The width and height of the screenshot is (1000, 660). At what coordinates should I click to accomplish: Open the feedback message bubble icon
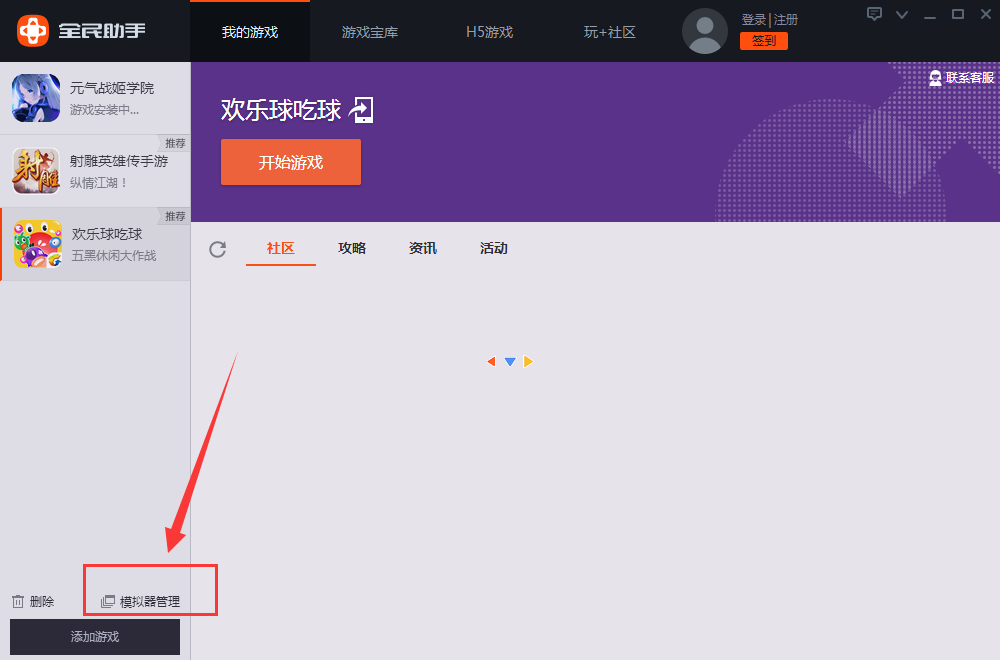(x=875, y=14)
